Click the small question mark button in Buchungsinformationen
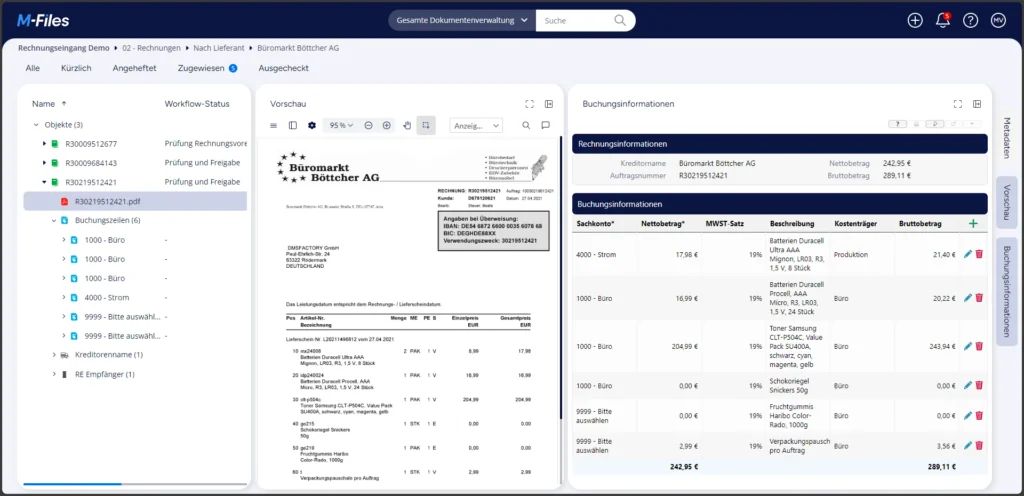 point(897,123)
